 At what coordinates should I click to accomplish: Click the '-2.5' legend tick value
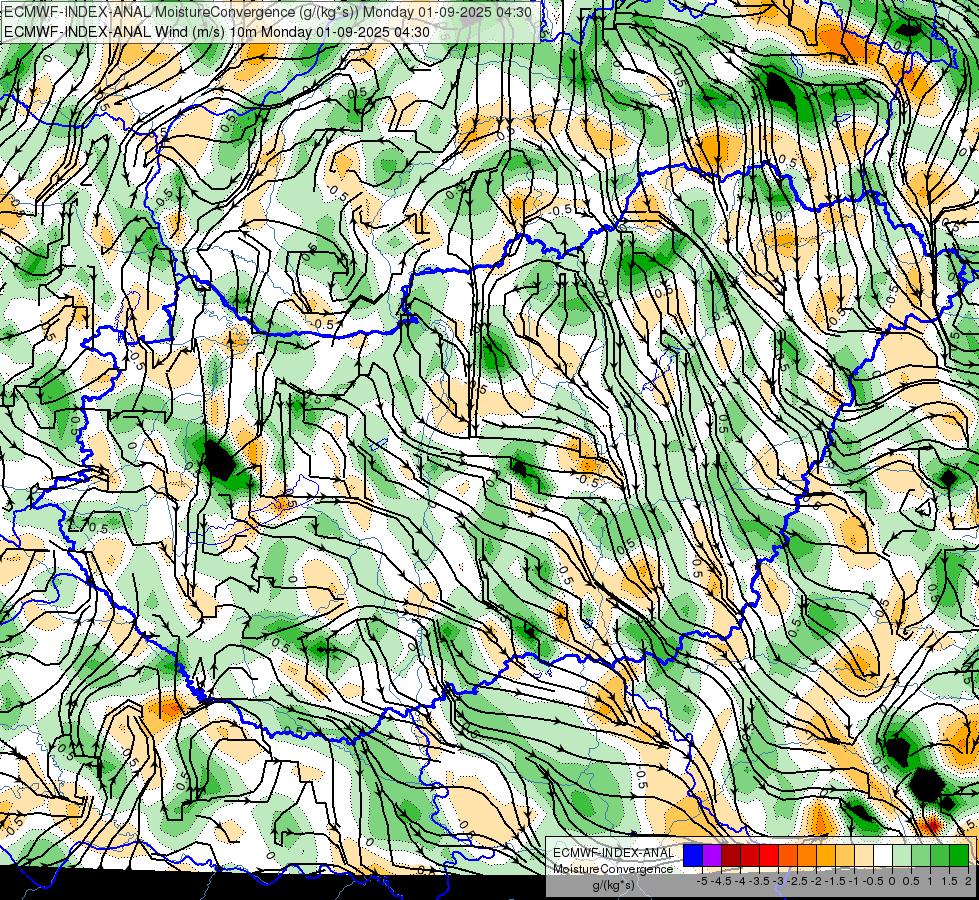[797, 881]
